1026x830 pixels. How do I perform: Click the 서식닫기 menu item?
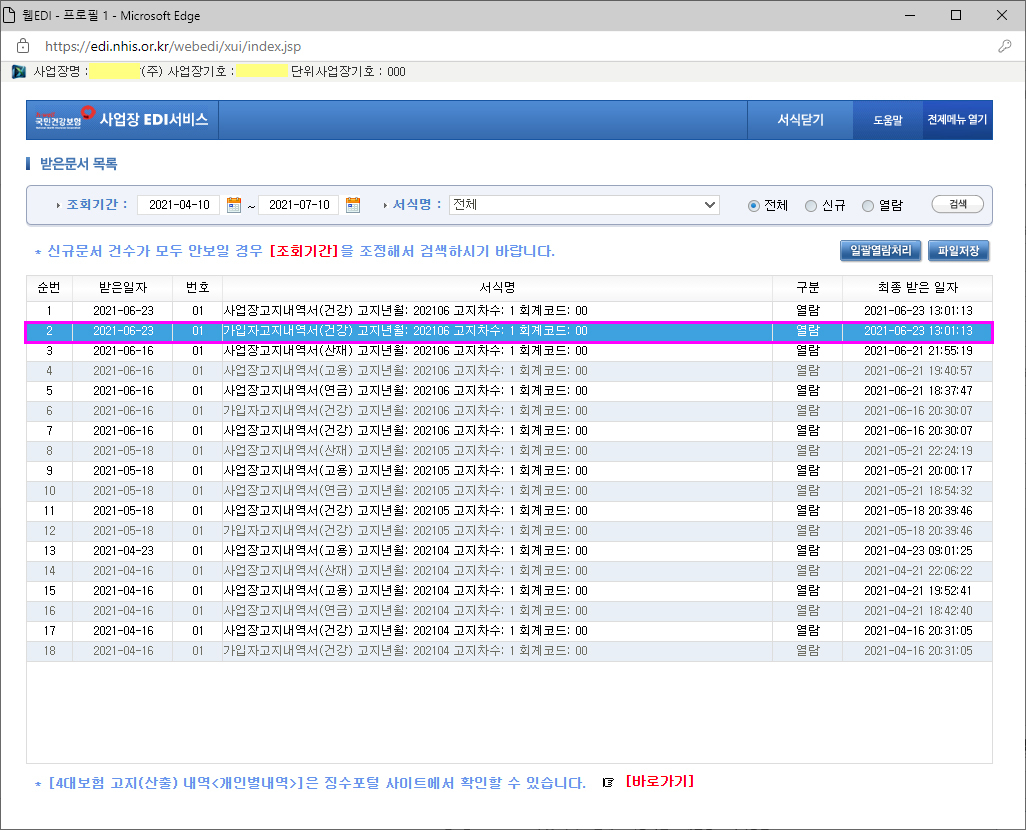pyautogui.click(x=800, y=120)
